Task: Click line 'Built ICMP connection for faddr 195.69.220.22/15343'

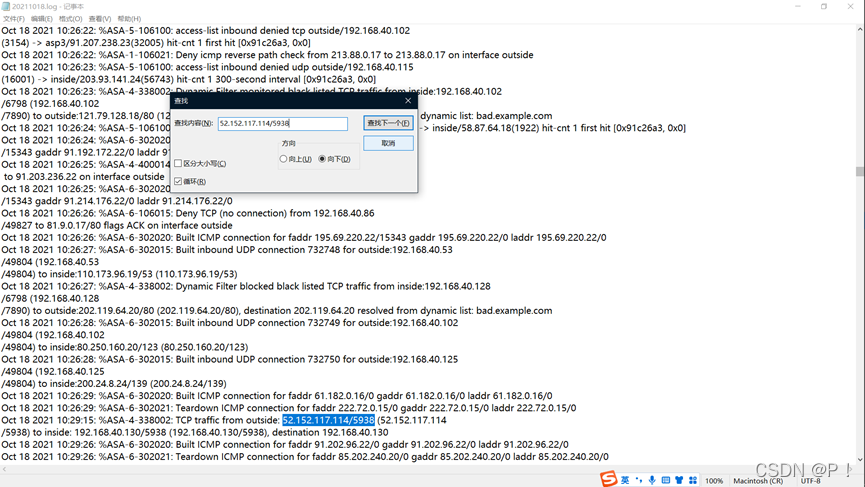Action: click(303, 238)
